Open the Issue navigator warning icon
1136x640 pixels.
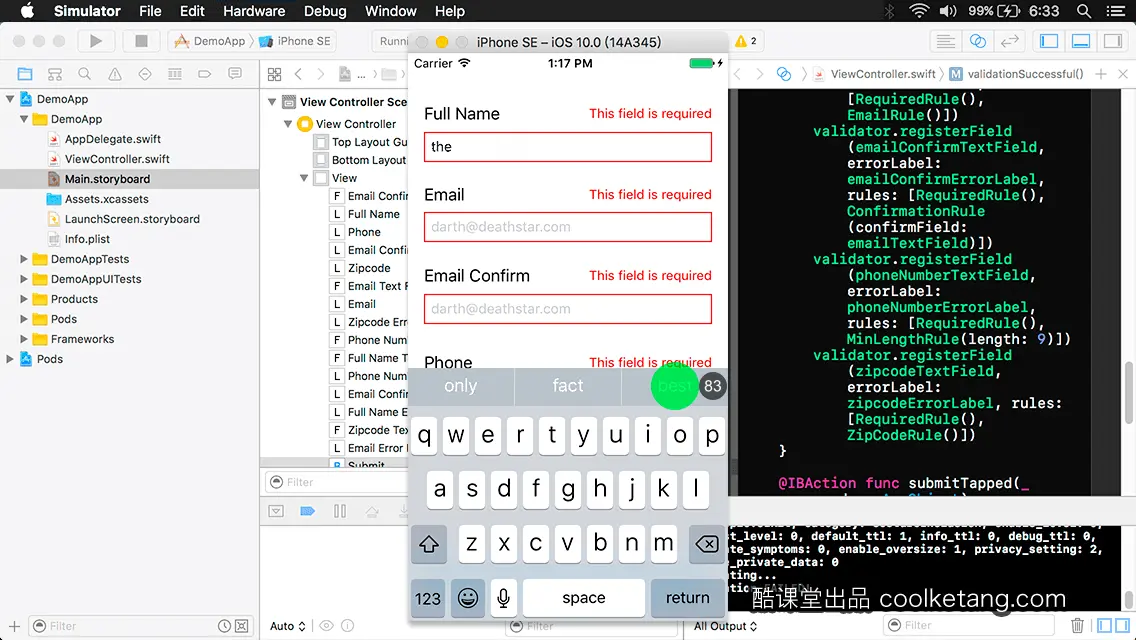tap(114, 74)
